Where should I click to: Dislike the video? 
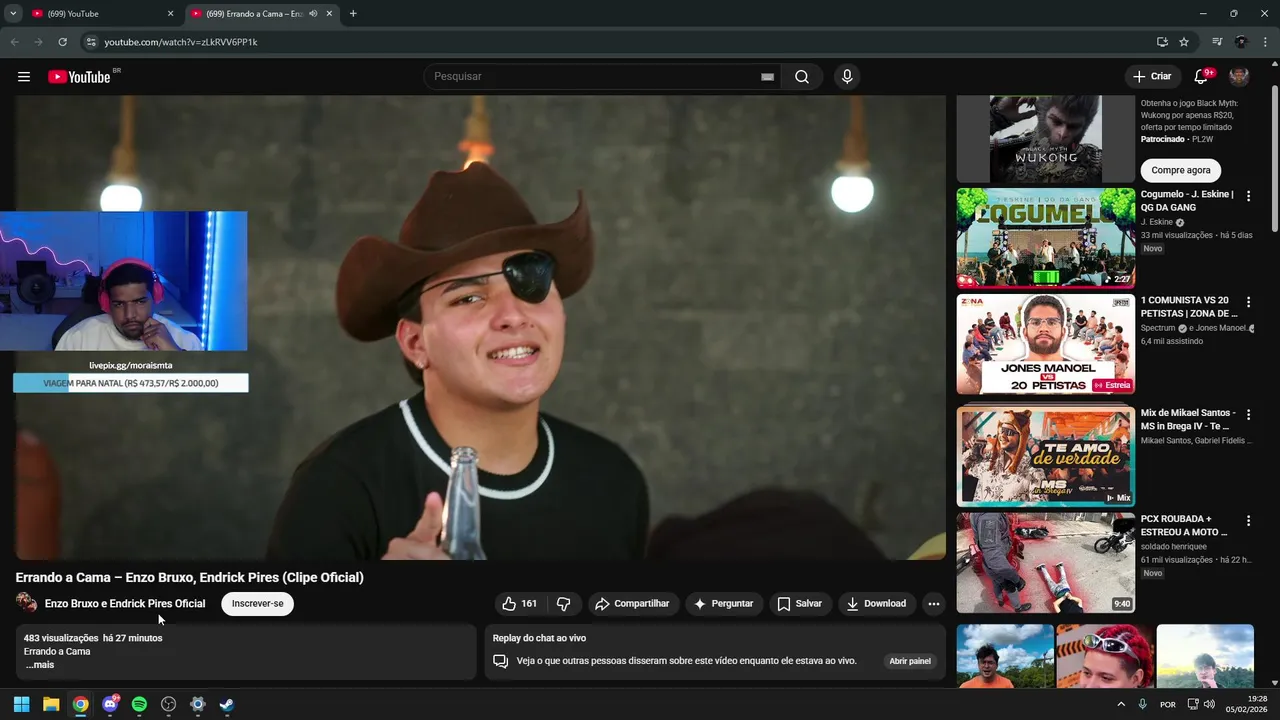563,604
